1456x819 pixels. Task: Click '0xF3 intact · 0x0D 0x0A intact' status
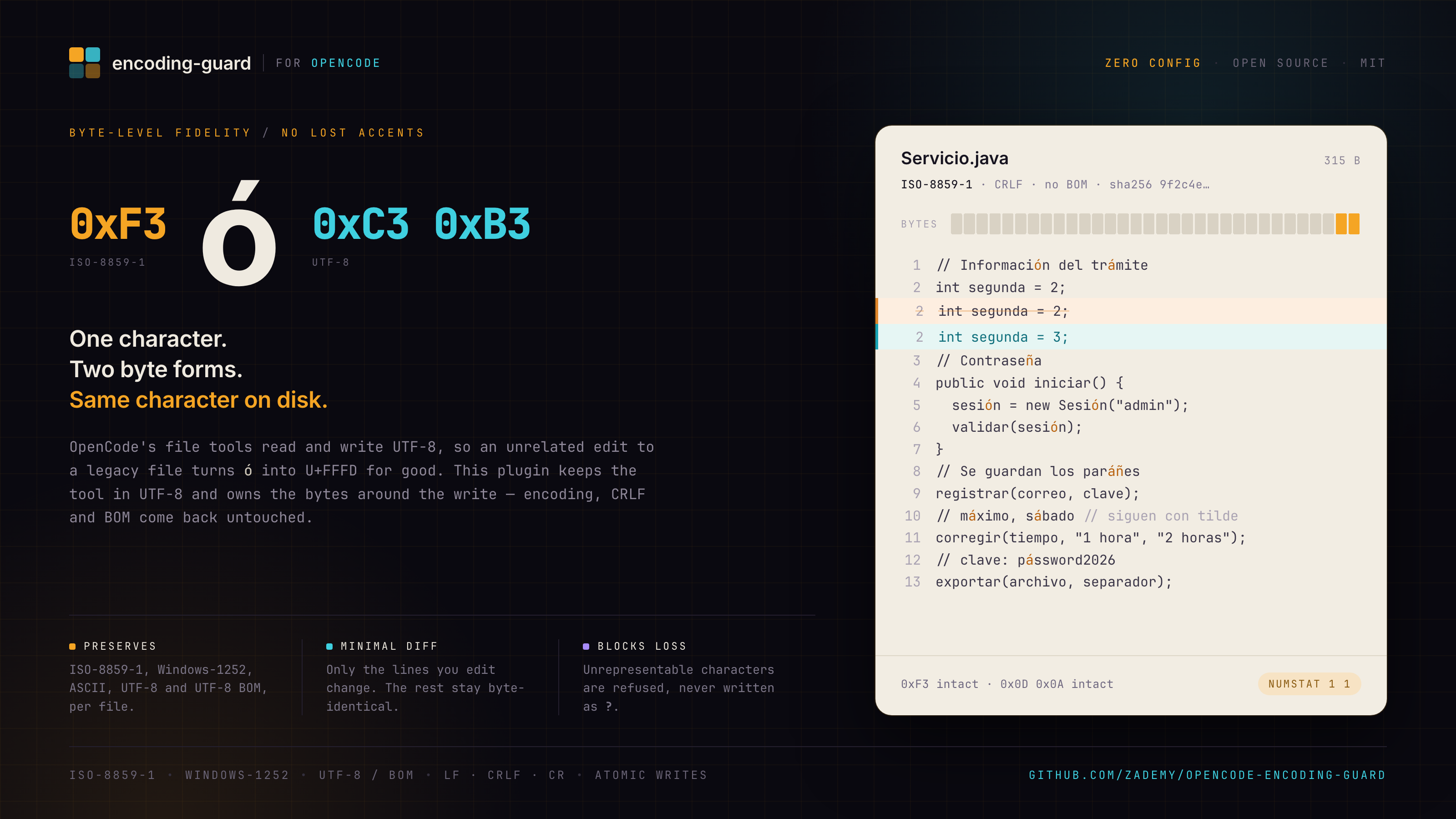pos(1007,684)
